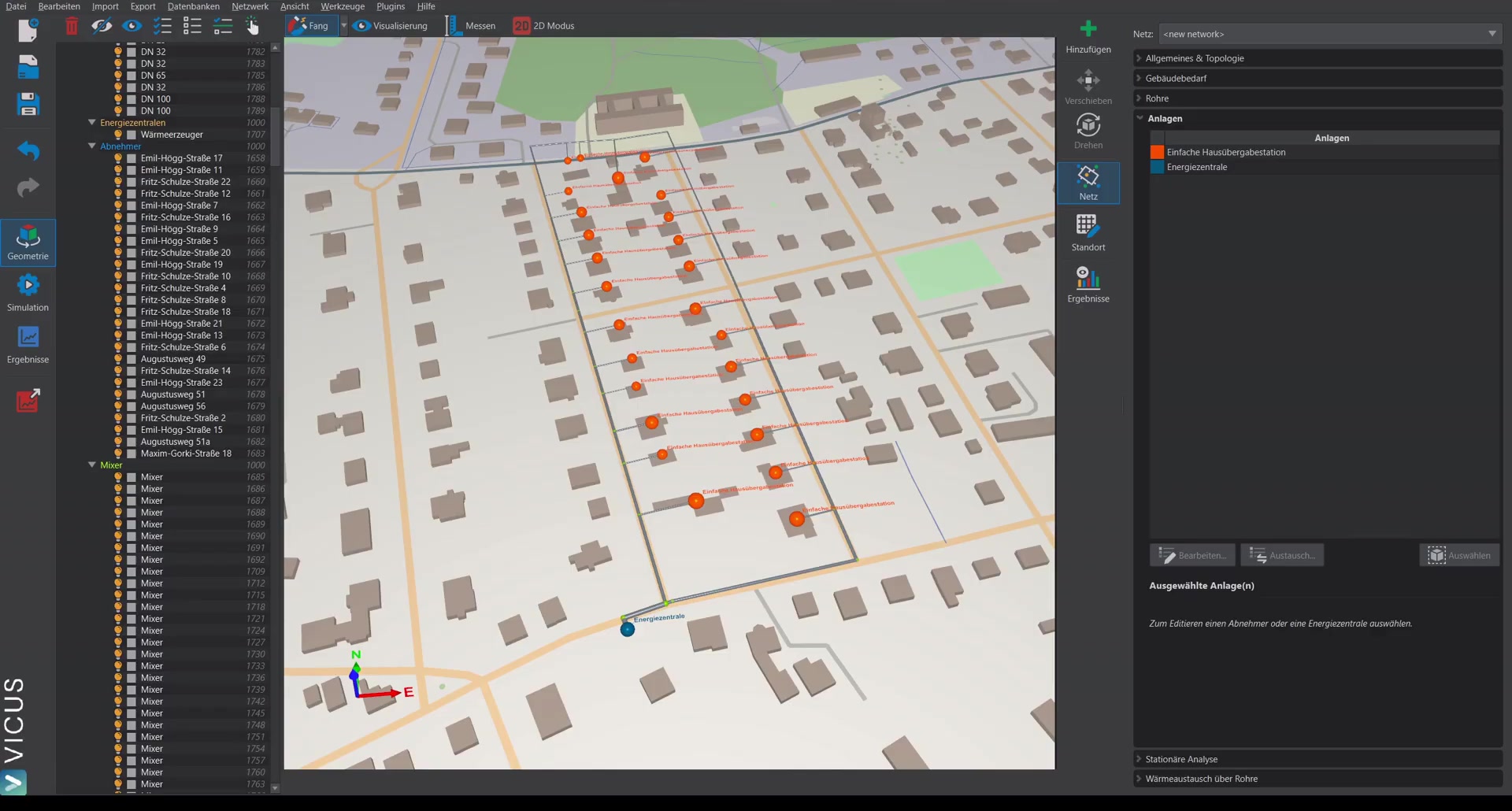
Task: Delete selected objects with the red trash icon
Action: click(x=72, y=26)
